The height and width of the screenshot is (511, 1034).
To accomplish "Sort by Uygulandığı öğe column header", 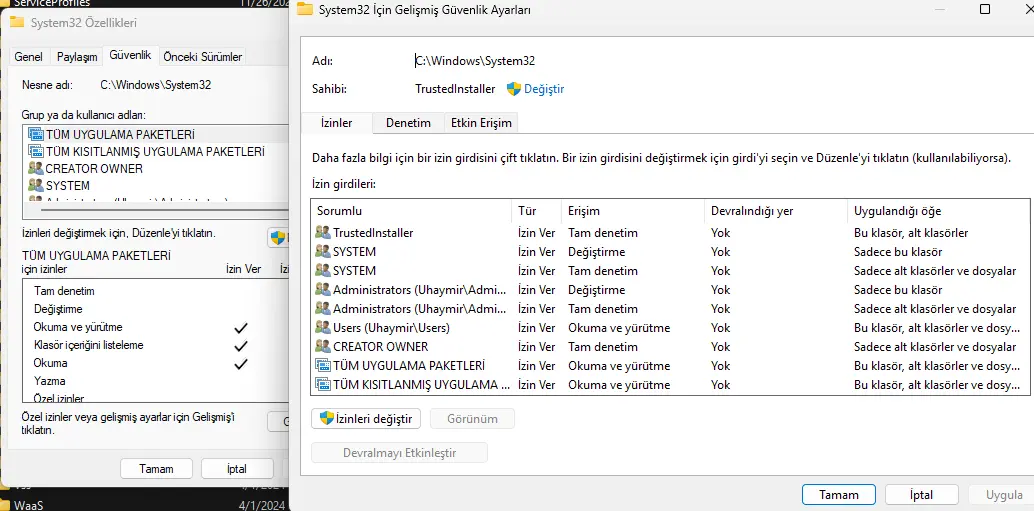I will coord(938,211).
